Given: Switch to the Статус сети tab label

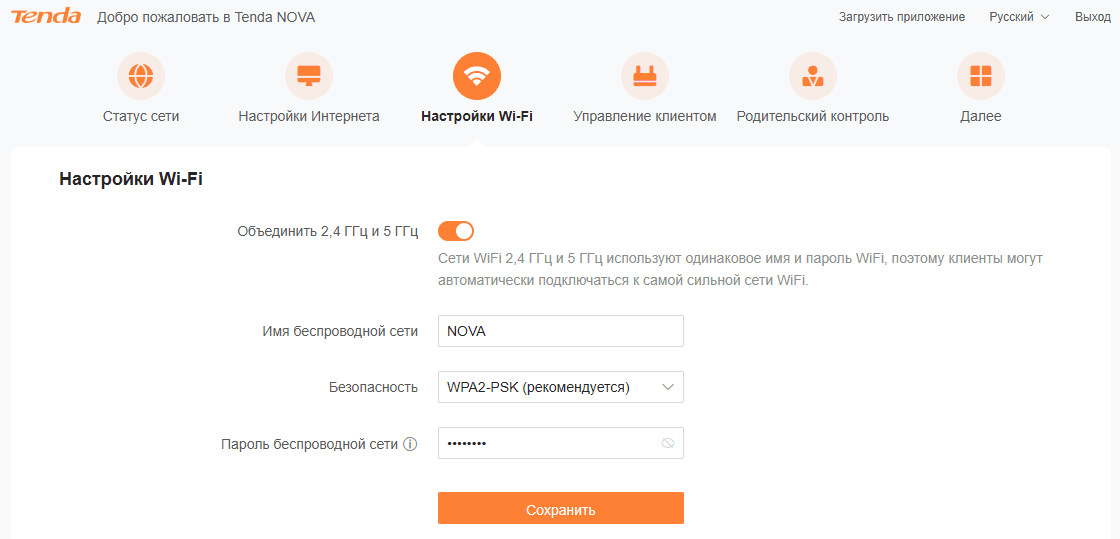Looking at the screenshot, I should 141,116.
